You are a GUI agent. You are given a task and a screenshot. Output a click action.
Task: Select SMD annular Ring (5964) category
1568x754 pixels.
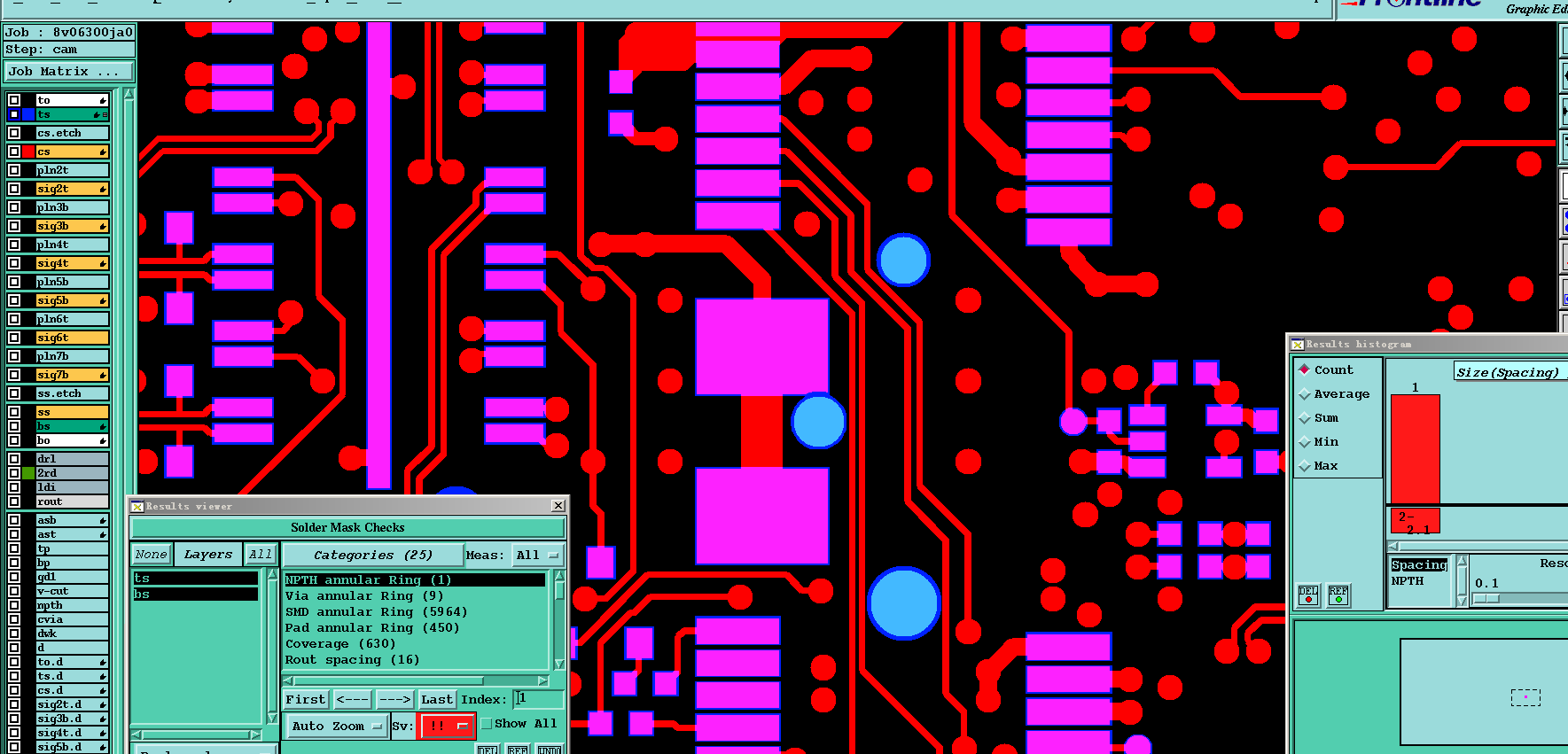click(415, 612)
